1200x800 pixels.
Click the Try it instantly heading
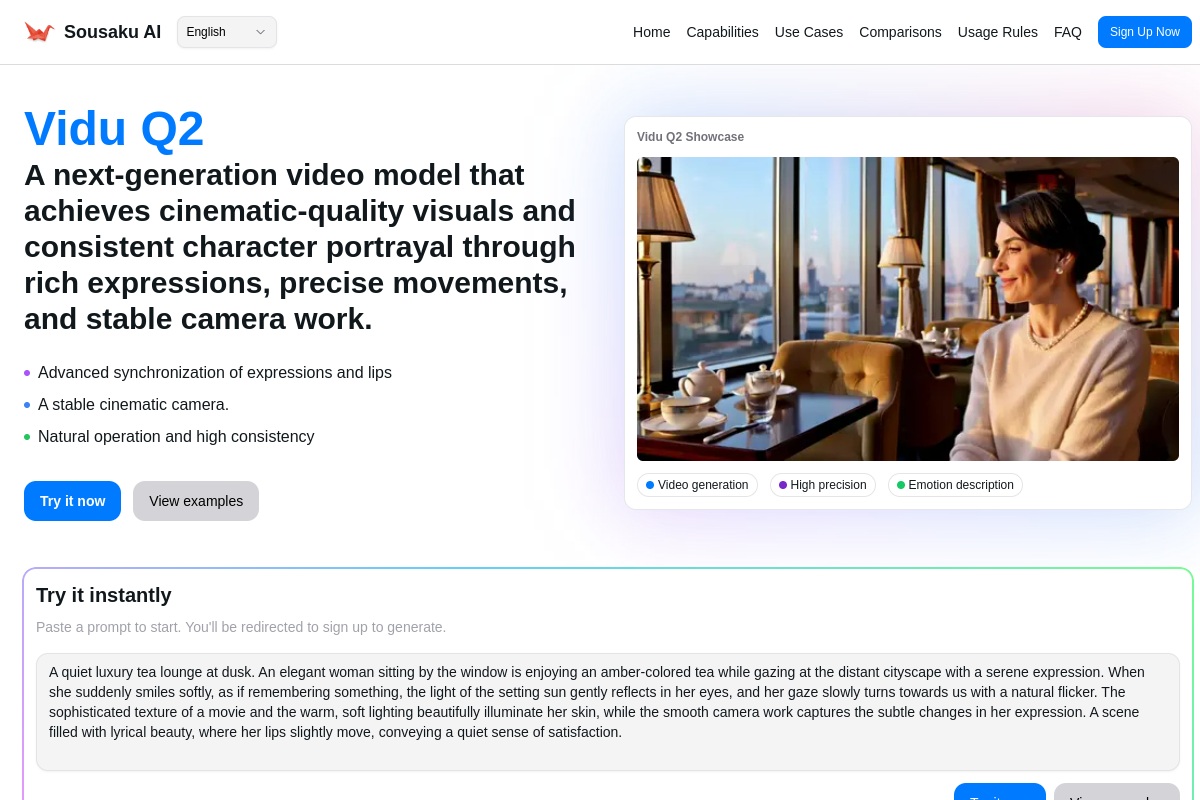tap(104, 595)
